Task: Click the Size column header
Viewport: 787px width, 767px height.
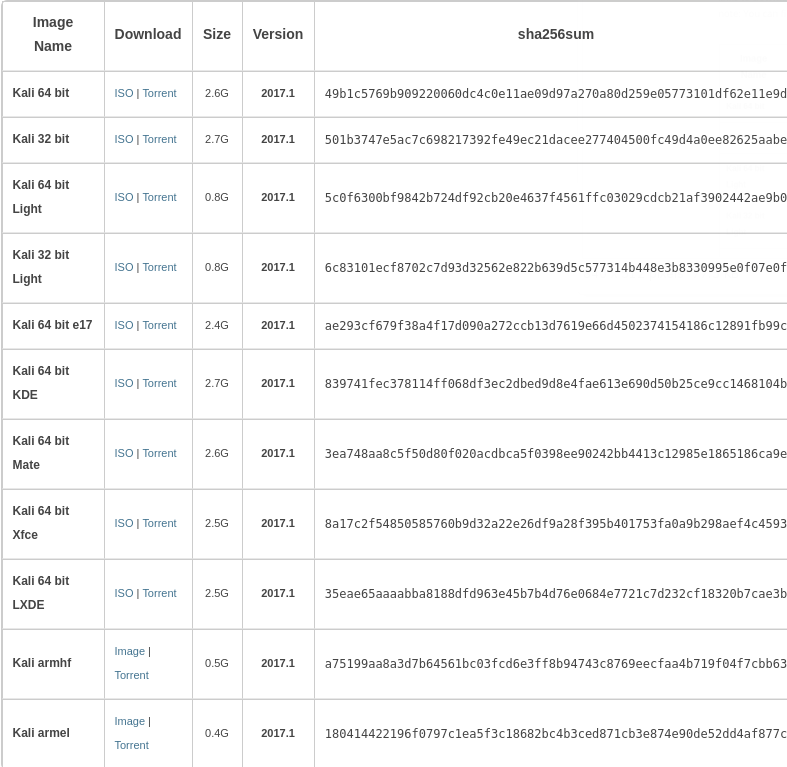Action: 217,34
